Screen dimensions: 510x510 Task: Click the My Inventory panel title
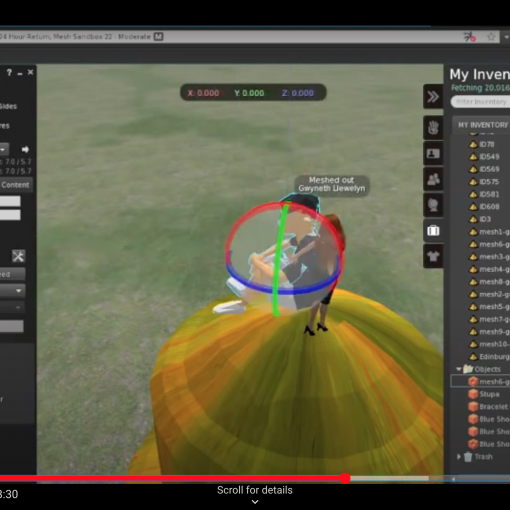click(x=479, y=74)
